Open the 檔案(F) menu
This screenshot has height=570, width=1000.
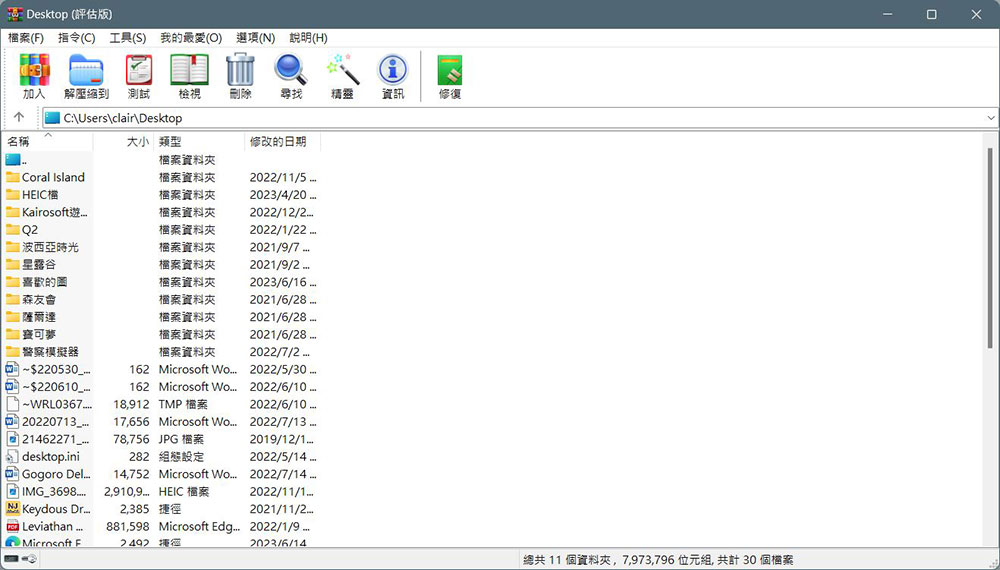[x=26, y=38]
